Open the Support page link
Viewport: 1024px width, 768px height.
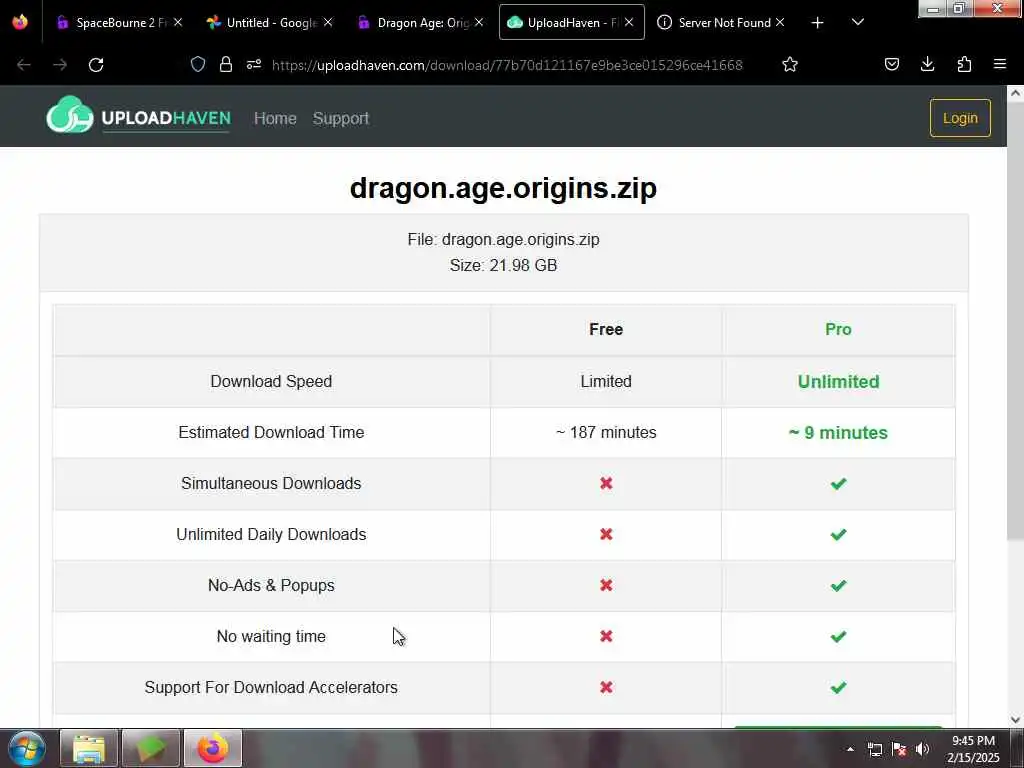click(341, 118)
